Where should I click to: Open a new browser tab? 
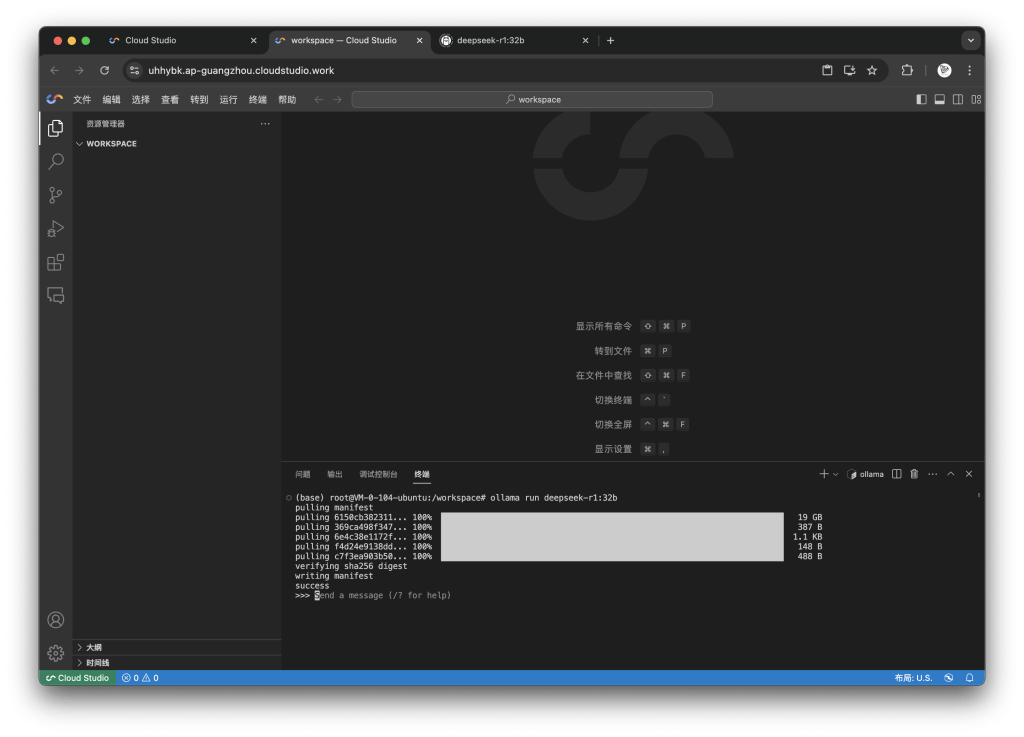(x=610, y=40)
